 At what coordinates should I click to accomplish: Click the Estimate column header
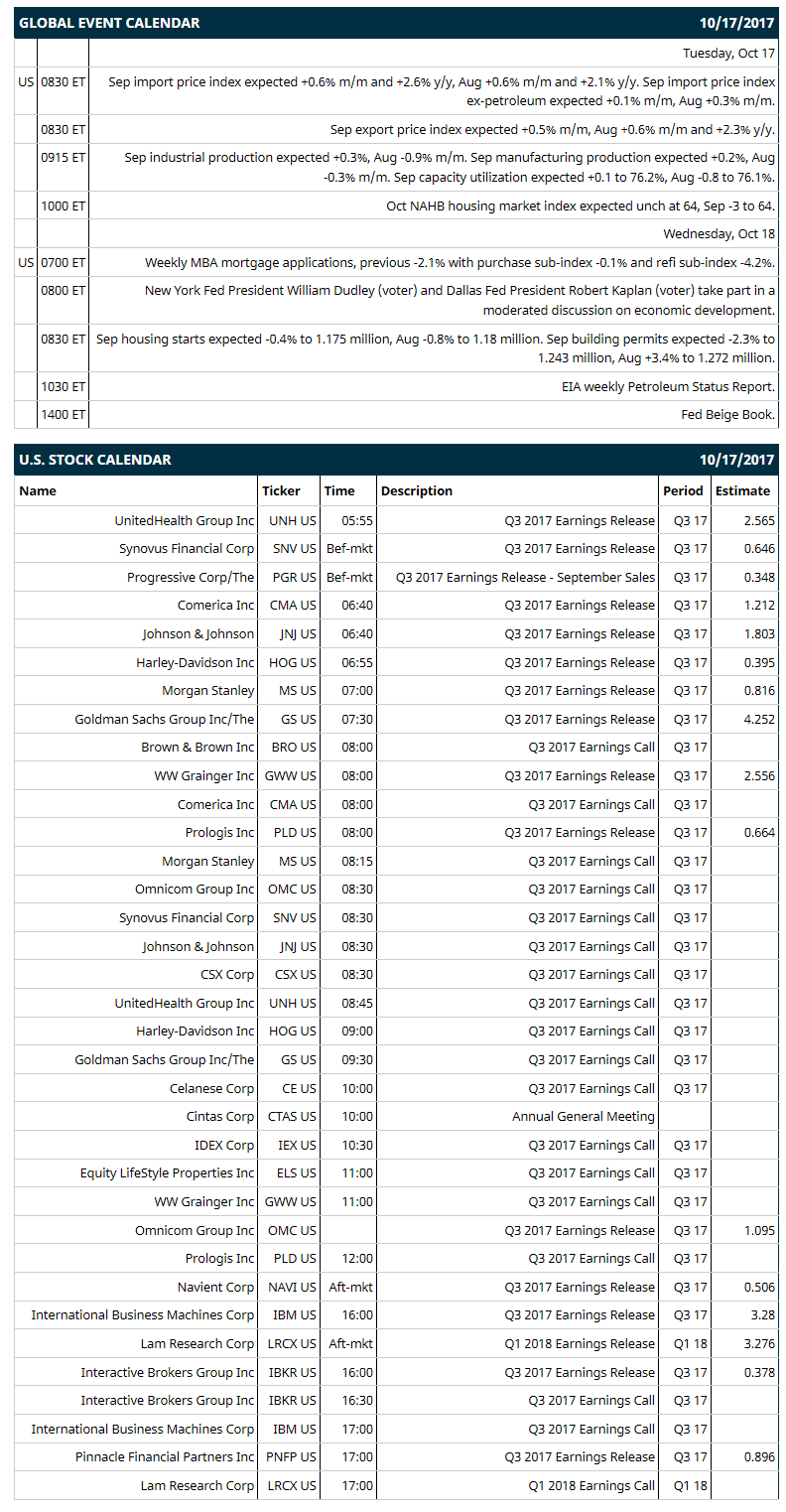[x=742, y=490]
